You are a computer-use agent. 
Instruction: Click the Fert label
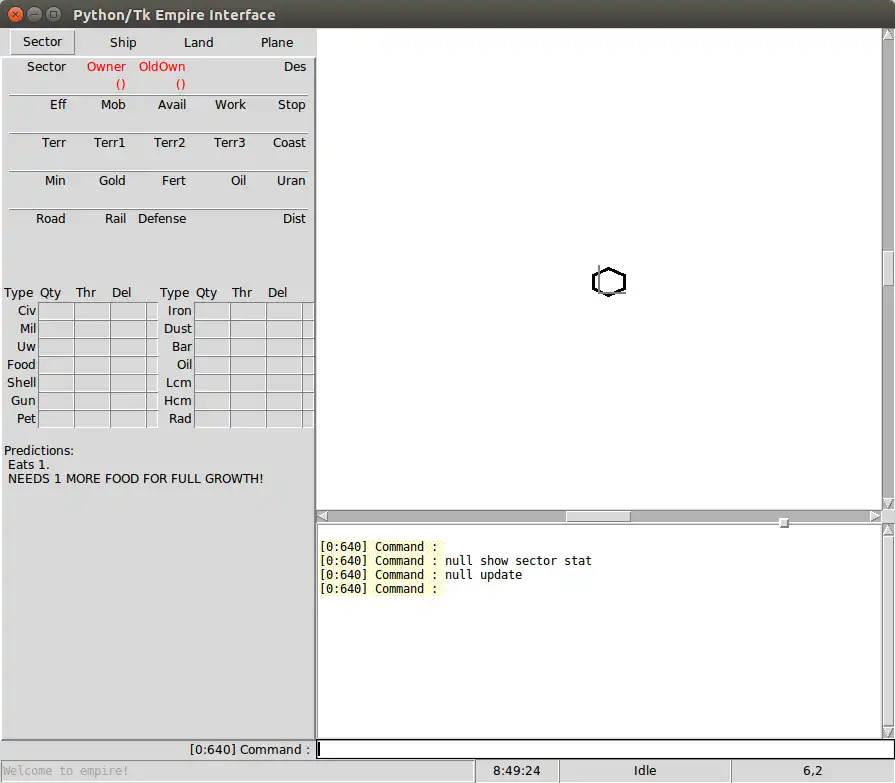(174, 180)
